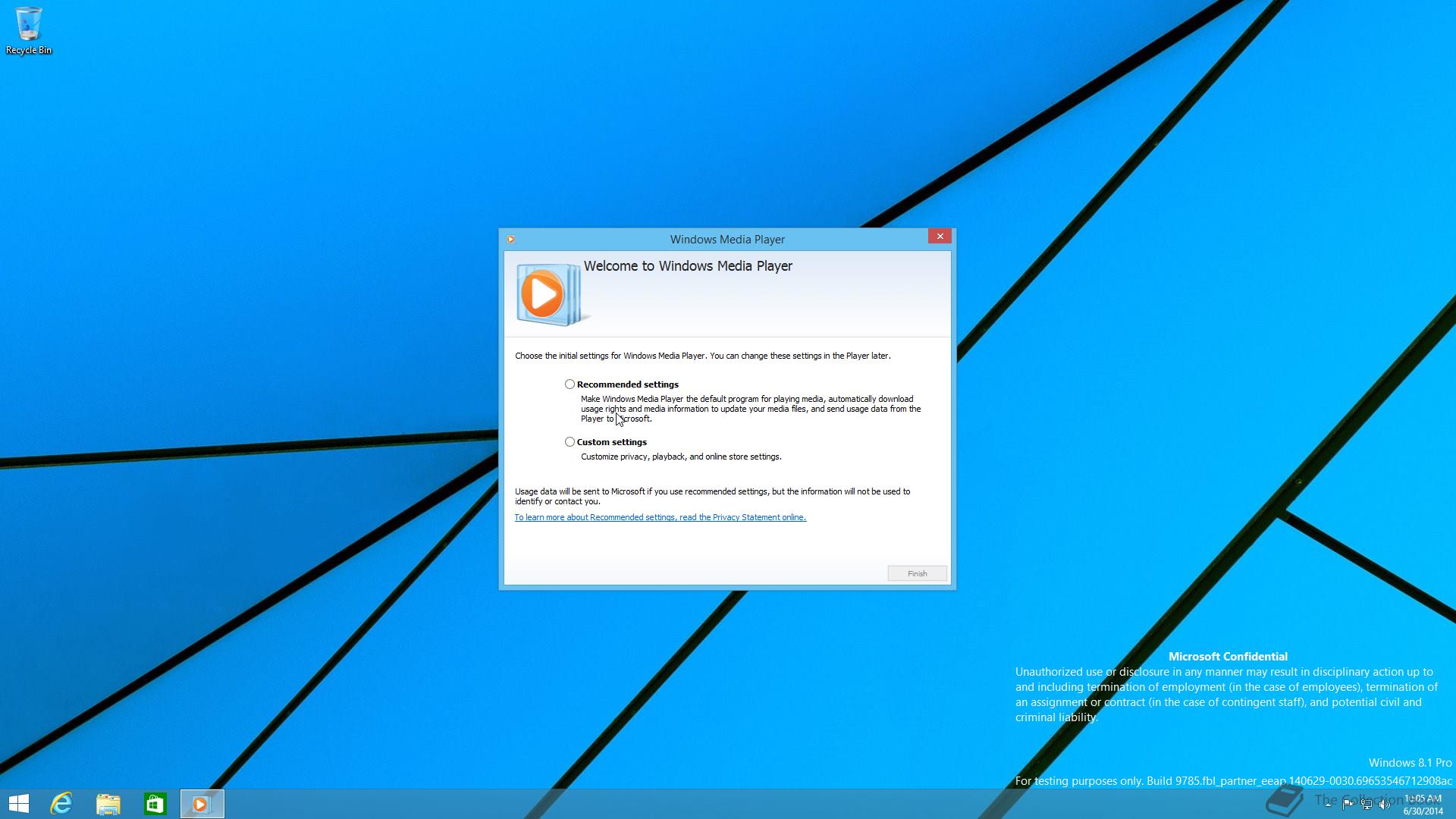Select the Recommended settings radio button

click(x=570, y=384)
